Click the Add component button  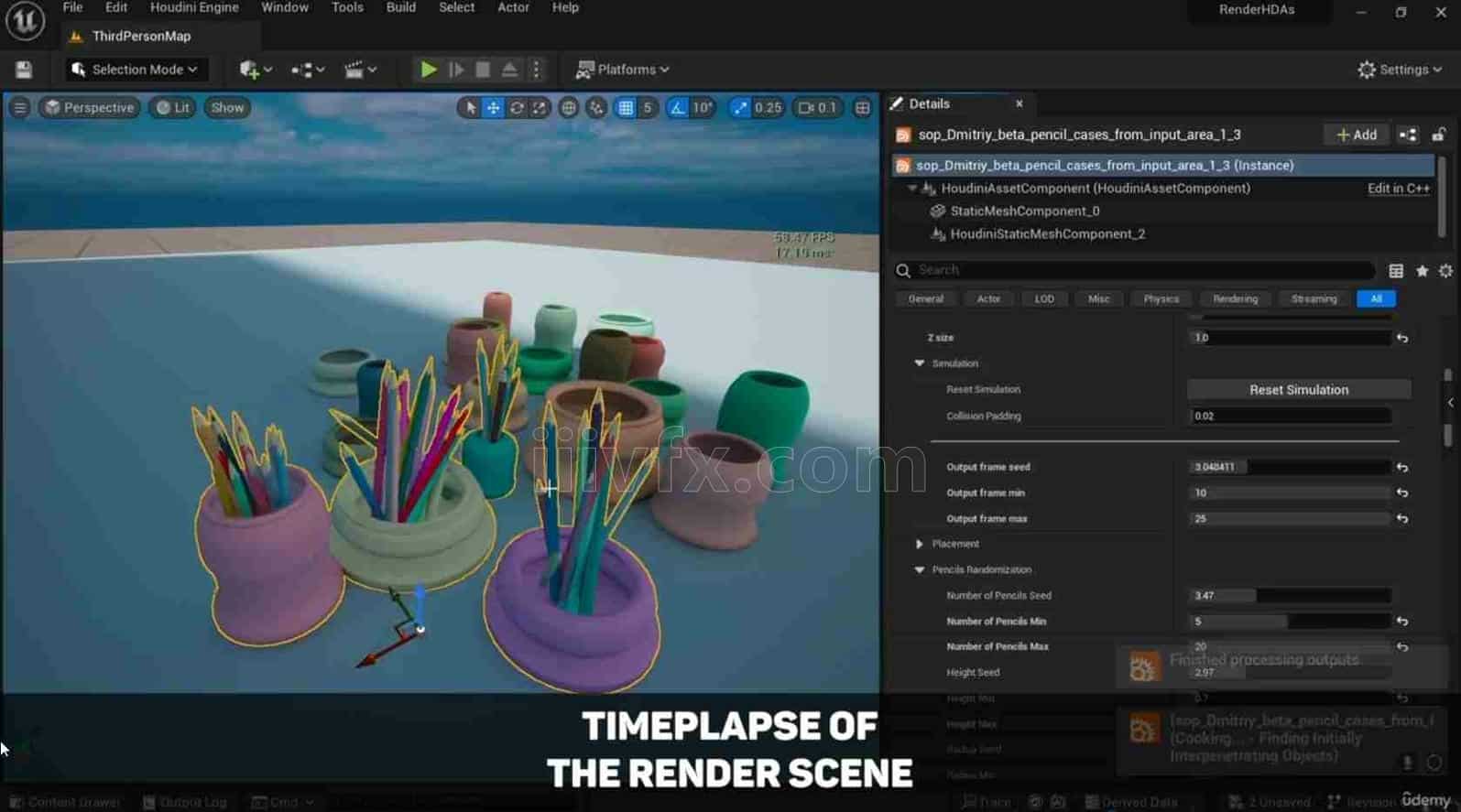(1356, 135)
